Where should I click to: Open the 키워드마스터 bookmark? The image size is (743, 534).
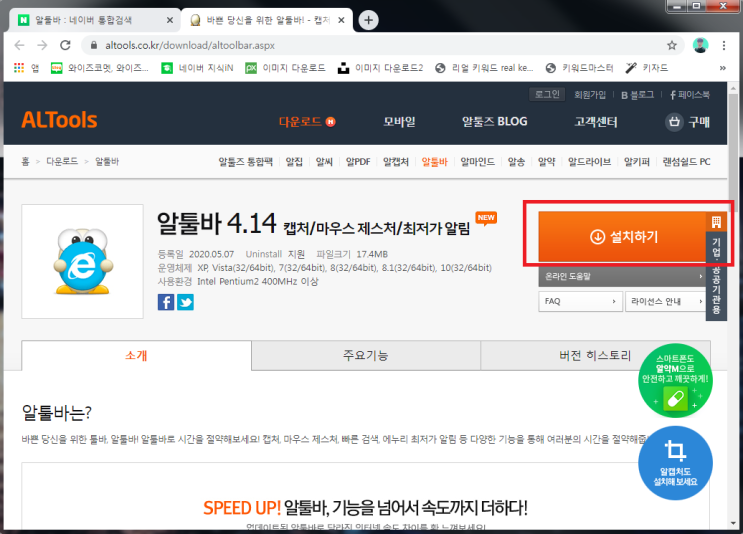580,68
